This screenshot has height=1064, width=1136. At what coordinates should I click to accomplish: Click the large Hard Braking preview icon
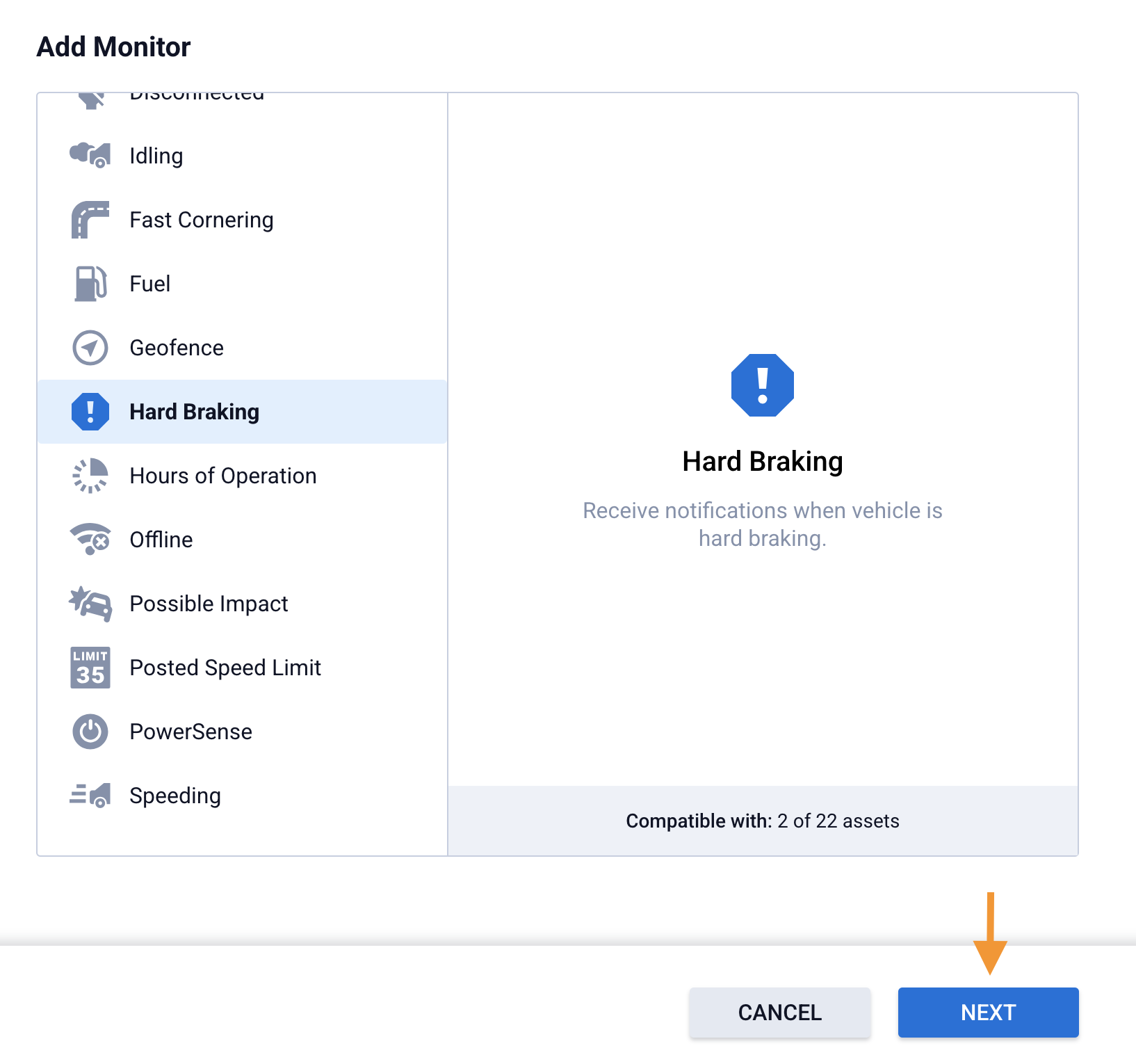point(762,385)
